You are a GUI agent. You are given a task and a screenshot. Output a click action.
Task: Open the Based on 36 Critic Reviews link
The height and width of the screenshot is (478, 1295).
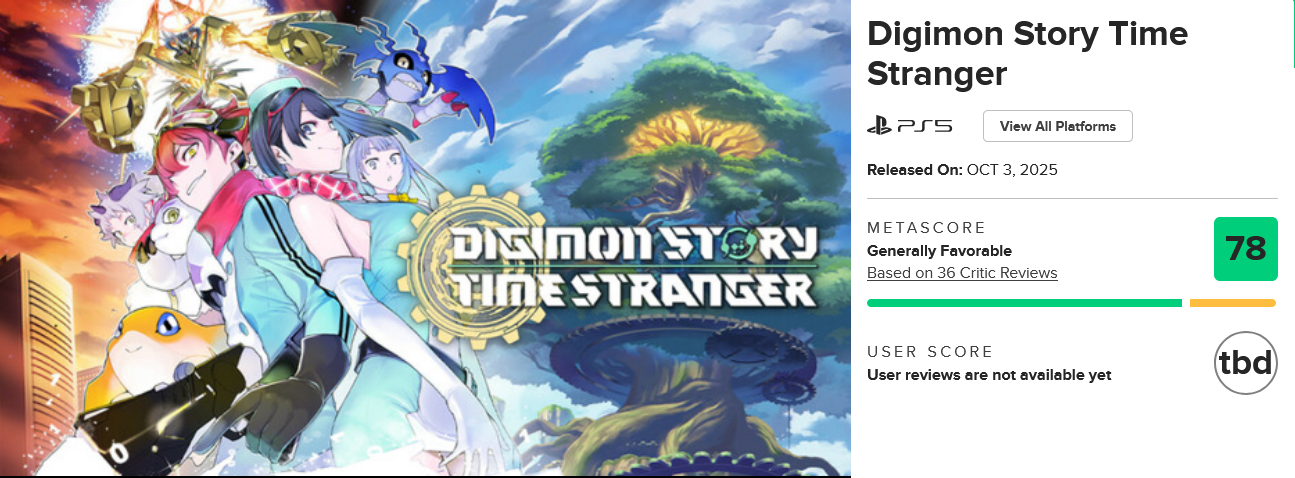(x=961, y=273)
